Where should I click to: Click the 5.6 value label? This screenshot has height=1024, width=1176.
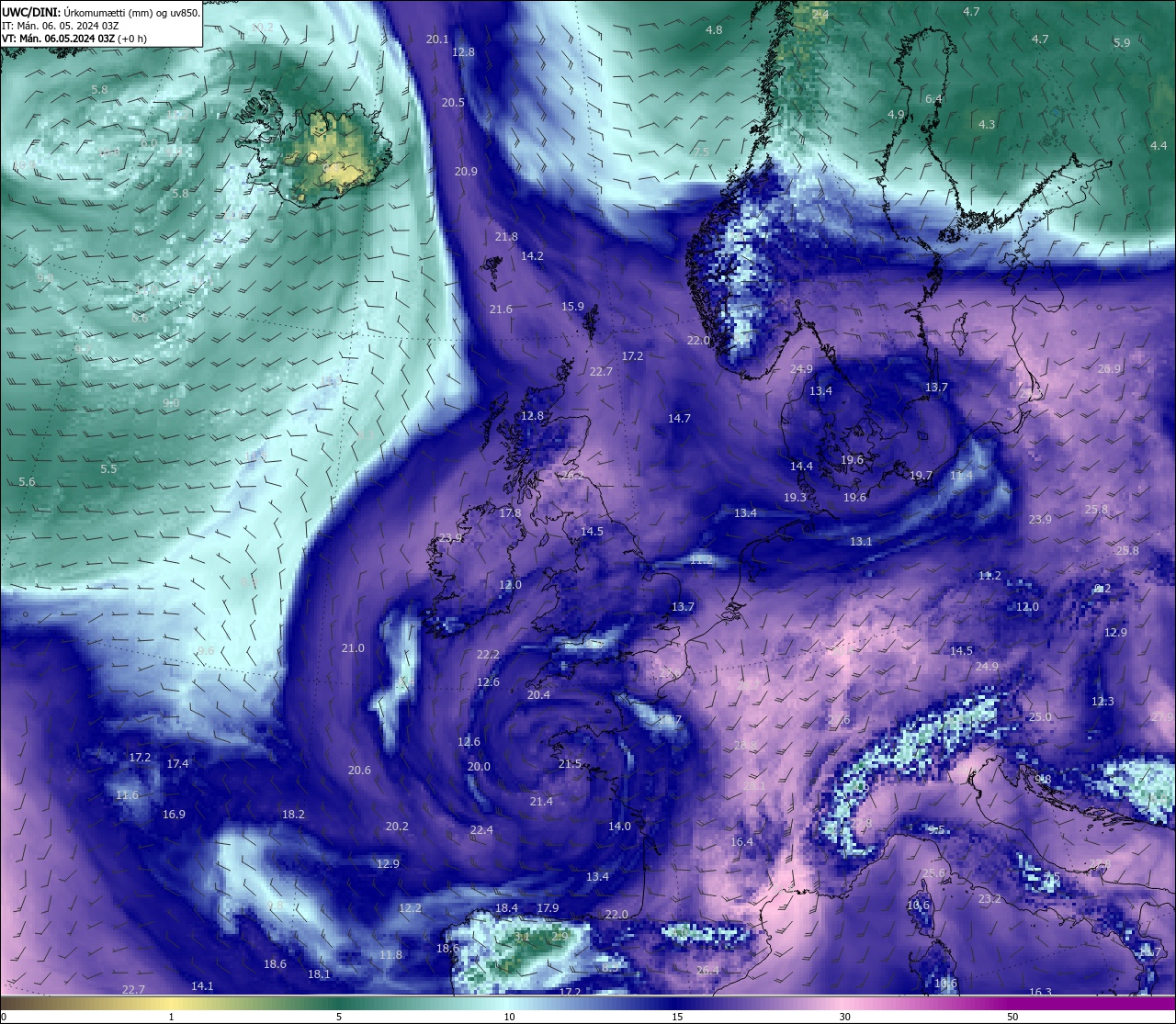click(27, 482)
